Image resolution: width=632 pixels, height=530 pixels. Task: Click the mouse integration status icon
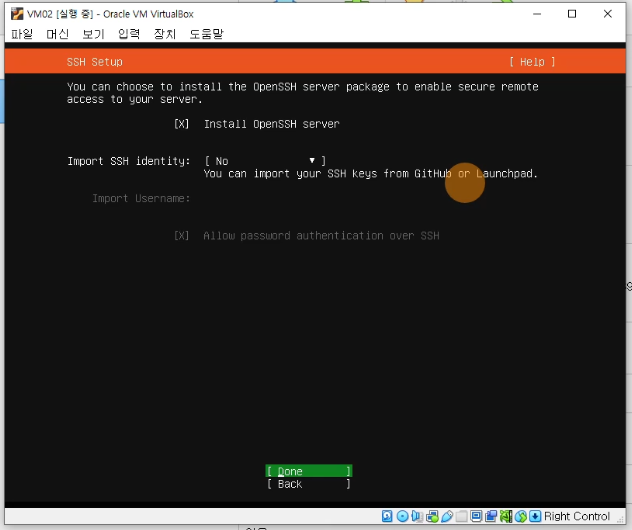coord(521,516)
